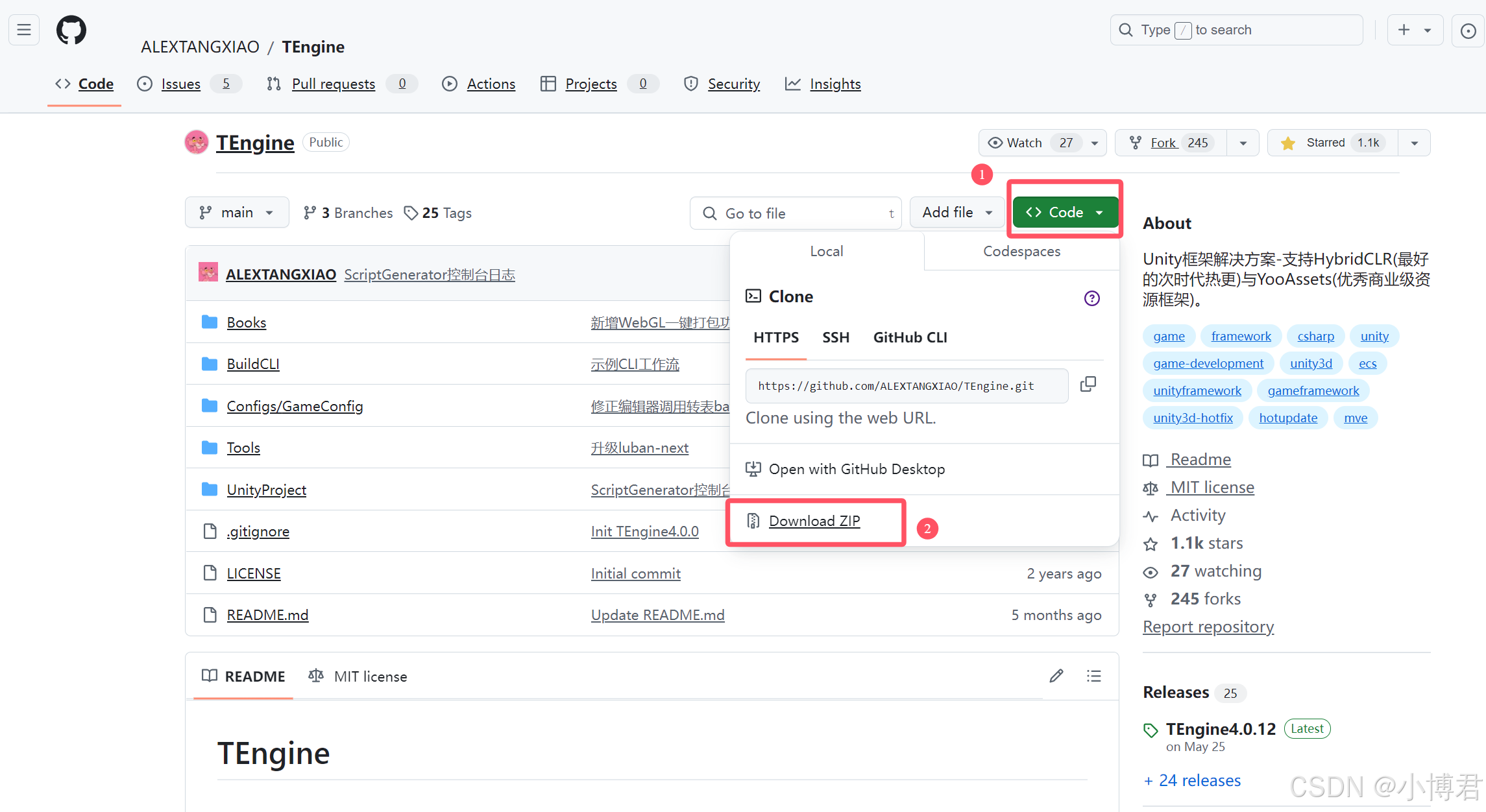1486x812 pixels.
Task: Open the README outline list icon
Action: [x=1094, y=676]
